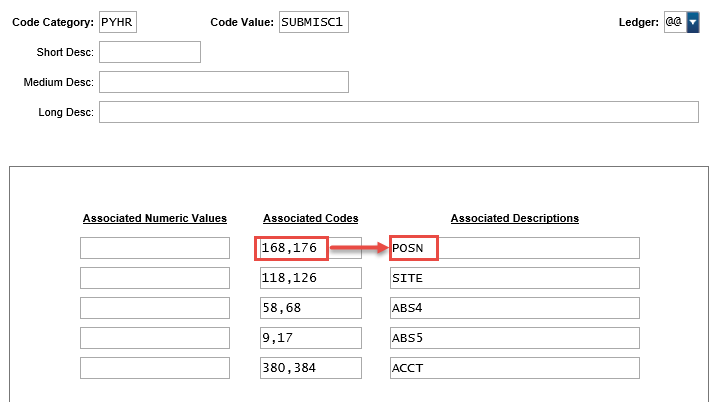Screen dimensions: 719x402
Task: Select the ABS4 description field
Action: point(514,308)
